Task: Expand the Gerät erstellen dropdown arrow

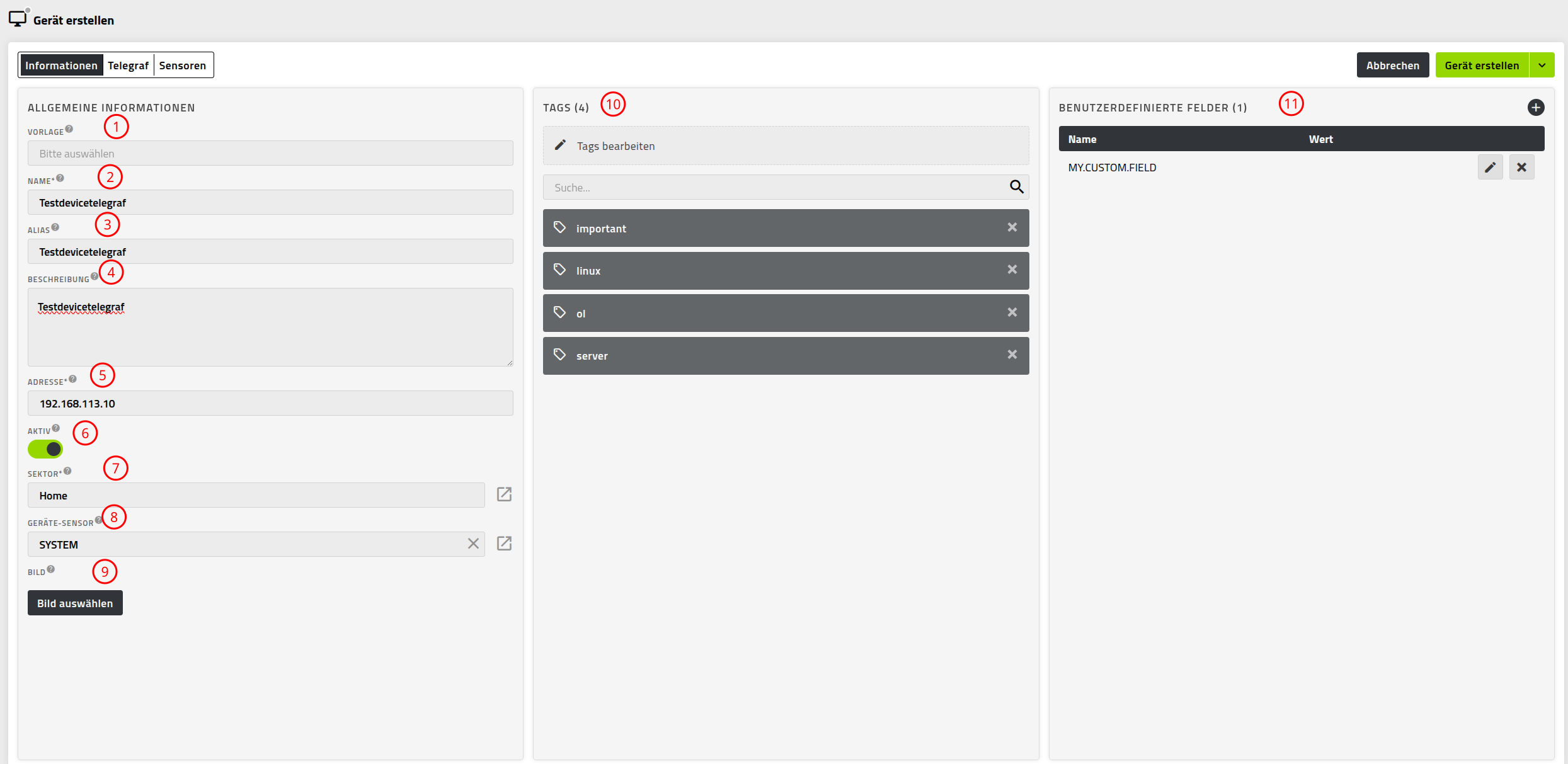Action: tap(1542, 66)
